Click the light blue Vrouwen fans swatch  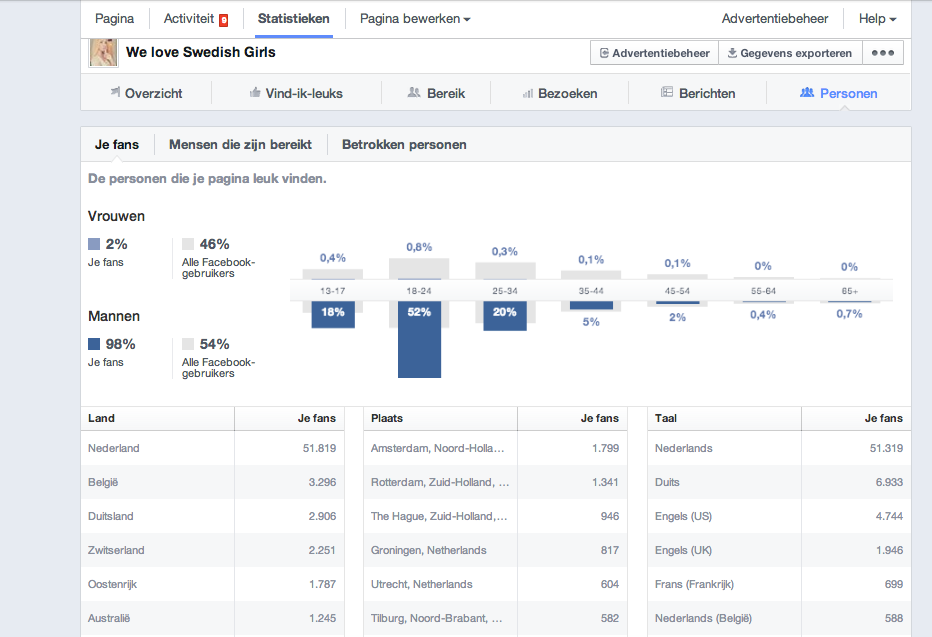pyautogui.click(x=94, y=244)
